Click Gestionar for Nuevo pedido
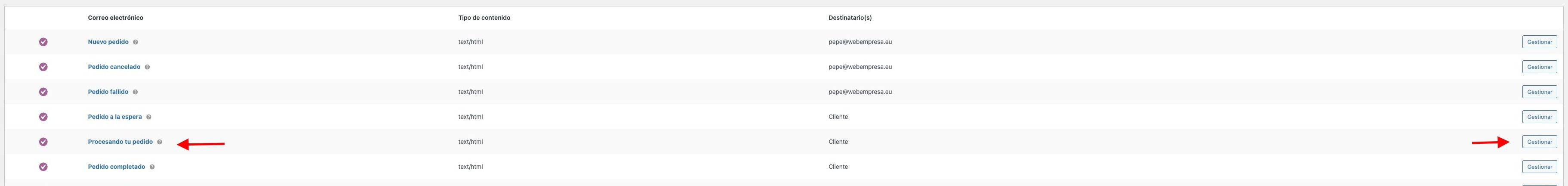1568x186 pixels. click(1539, 42)
